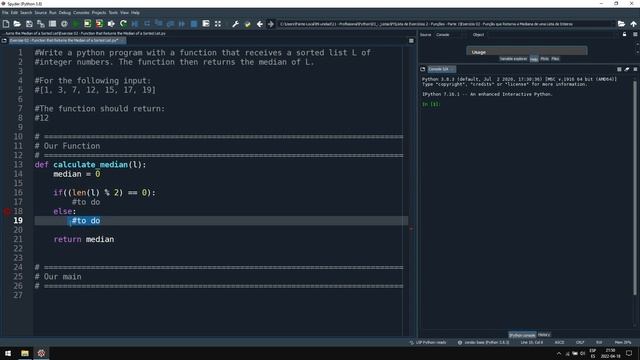Click the stop debugging square icon
This screenshot has width=640, height=360.
[x=194, y=24]
